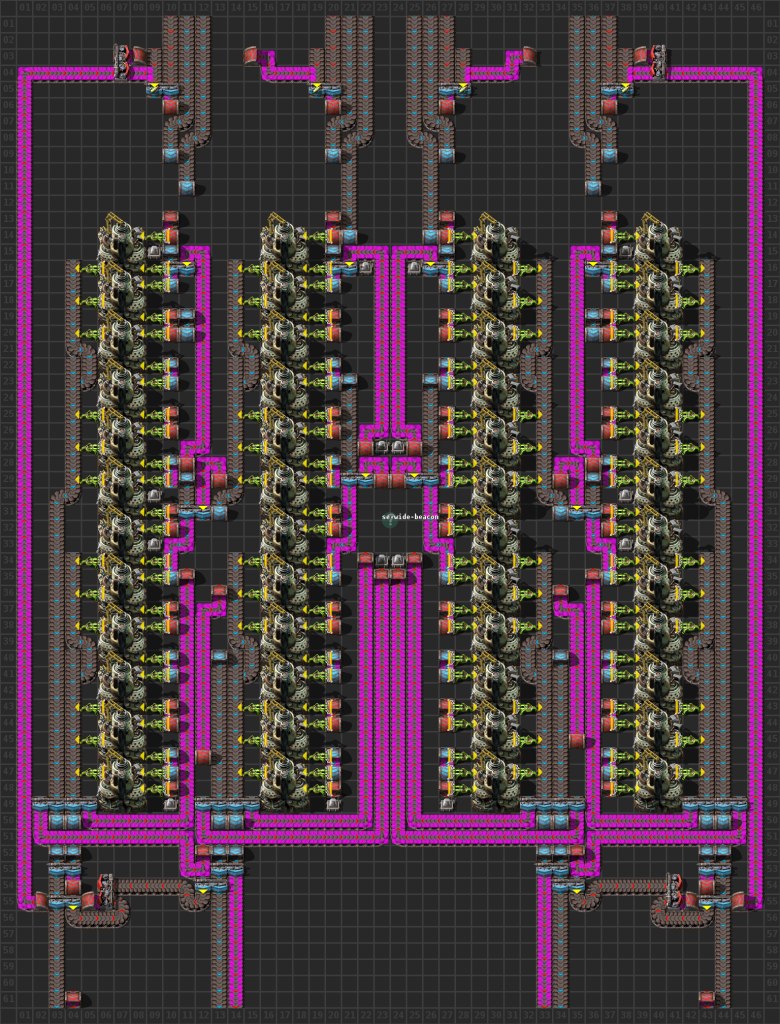Screen dimensions: 780x1024
Task: Pick isolated blue underground belt, column 13 row 40
Action: pyautogui.click(x=220, y=656)
